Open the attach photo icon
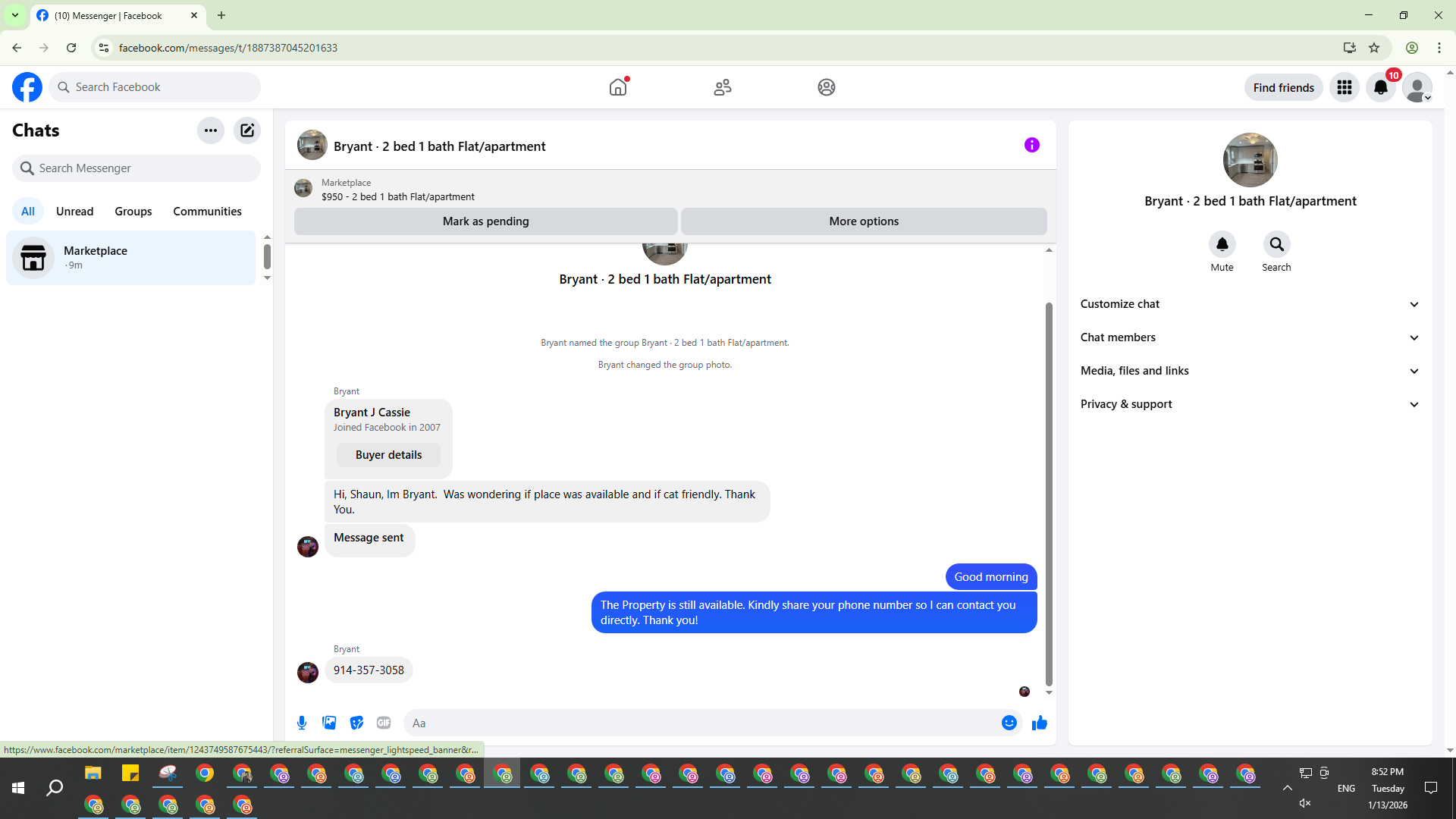 [329, 723]
